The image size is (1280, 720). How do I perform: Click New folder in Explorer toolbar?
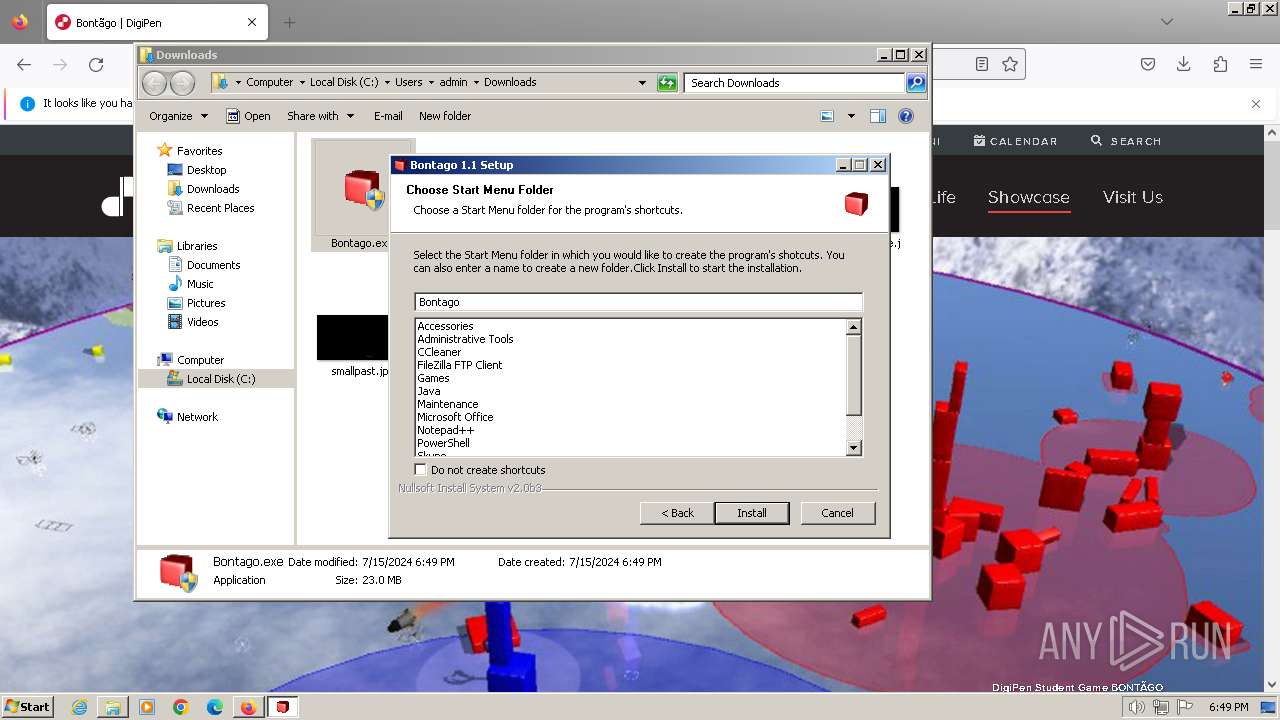point(445,116)
